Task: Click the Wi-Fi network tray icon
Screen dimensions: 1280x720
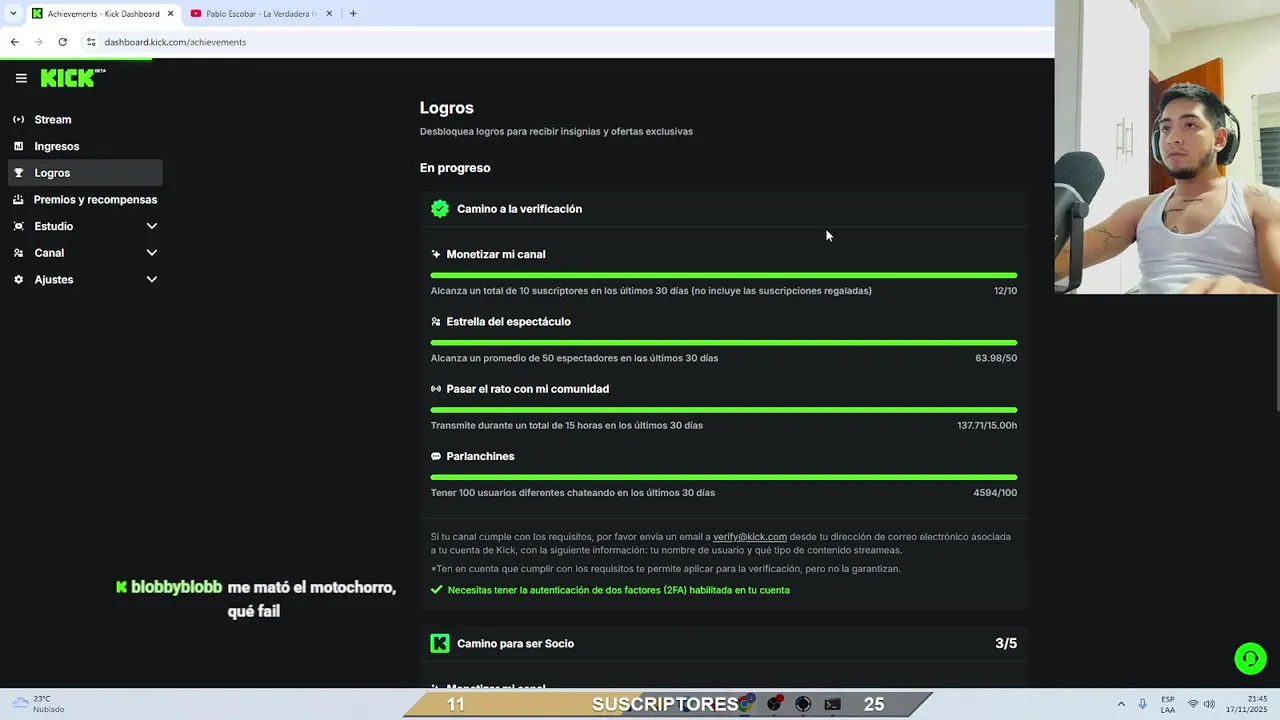Action: (x=1193, y=704)
